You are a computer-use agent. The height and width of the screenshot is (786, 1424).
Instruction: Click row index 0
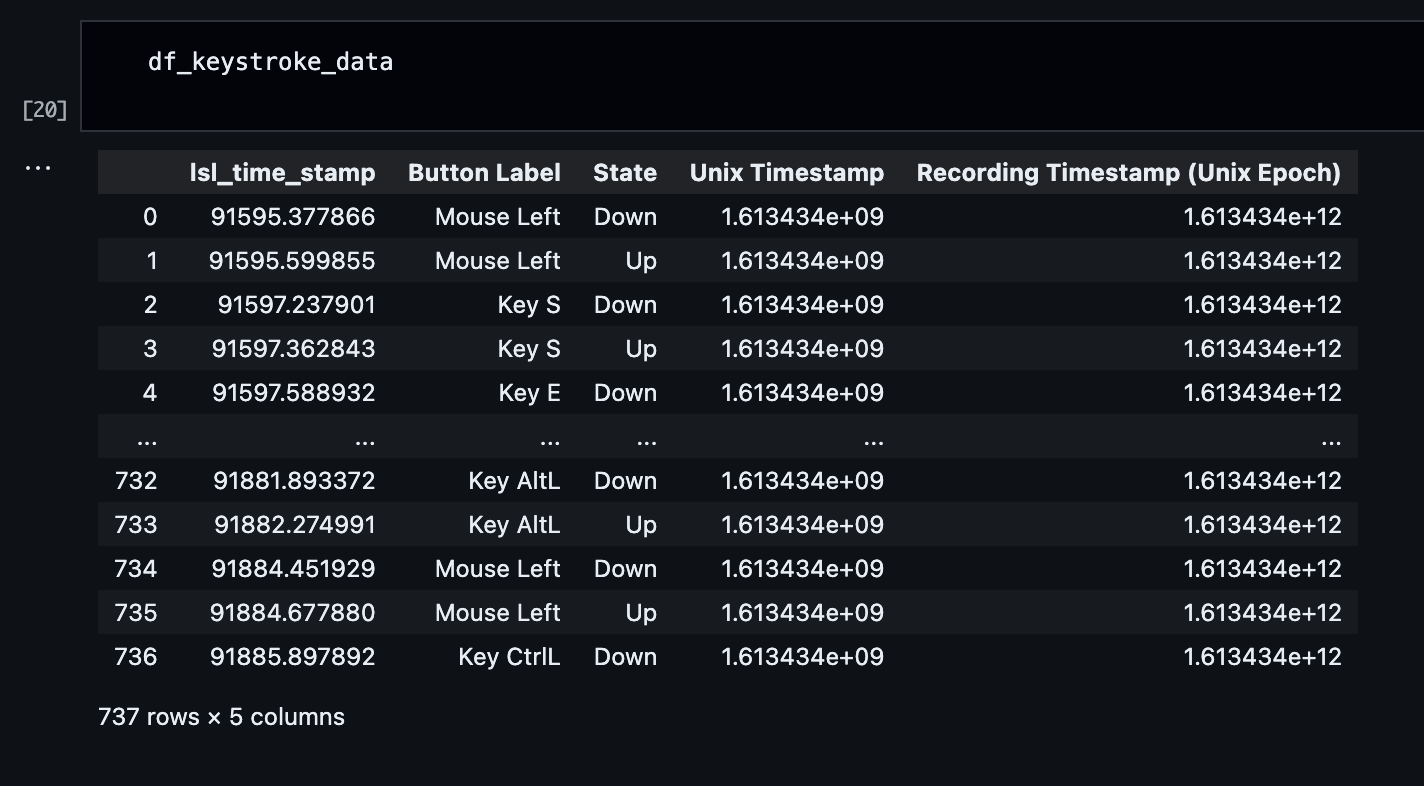[x=150, y=217]
